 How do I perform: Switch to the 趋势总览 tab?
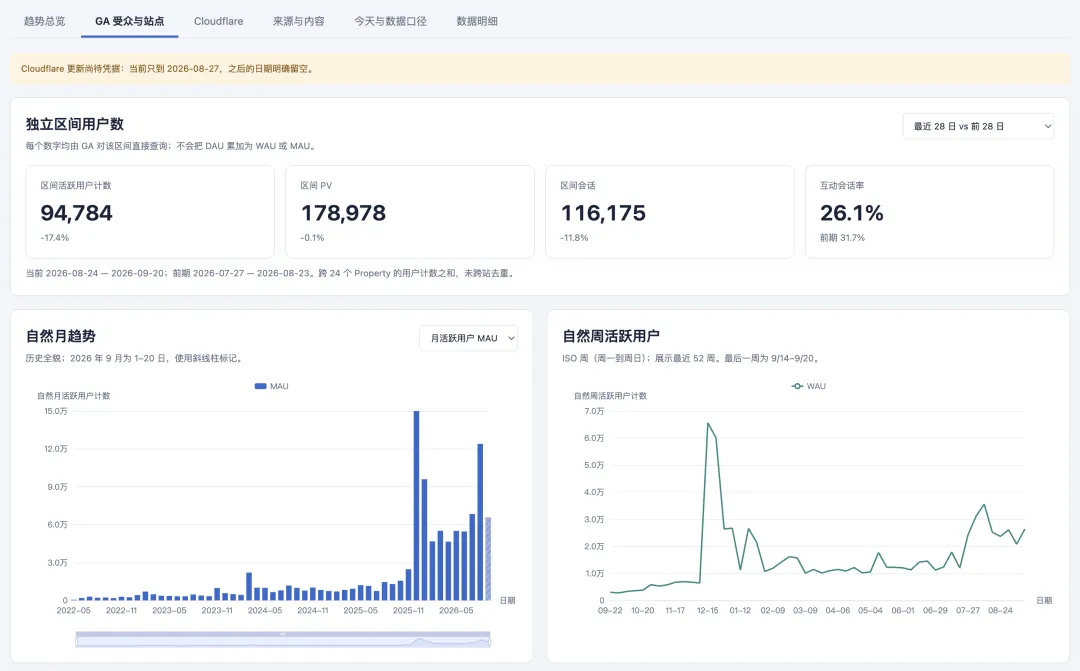pyautogui.click(x=45, y=21)
